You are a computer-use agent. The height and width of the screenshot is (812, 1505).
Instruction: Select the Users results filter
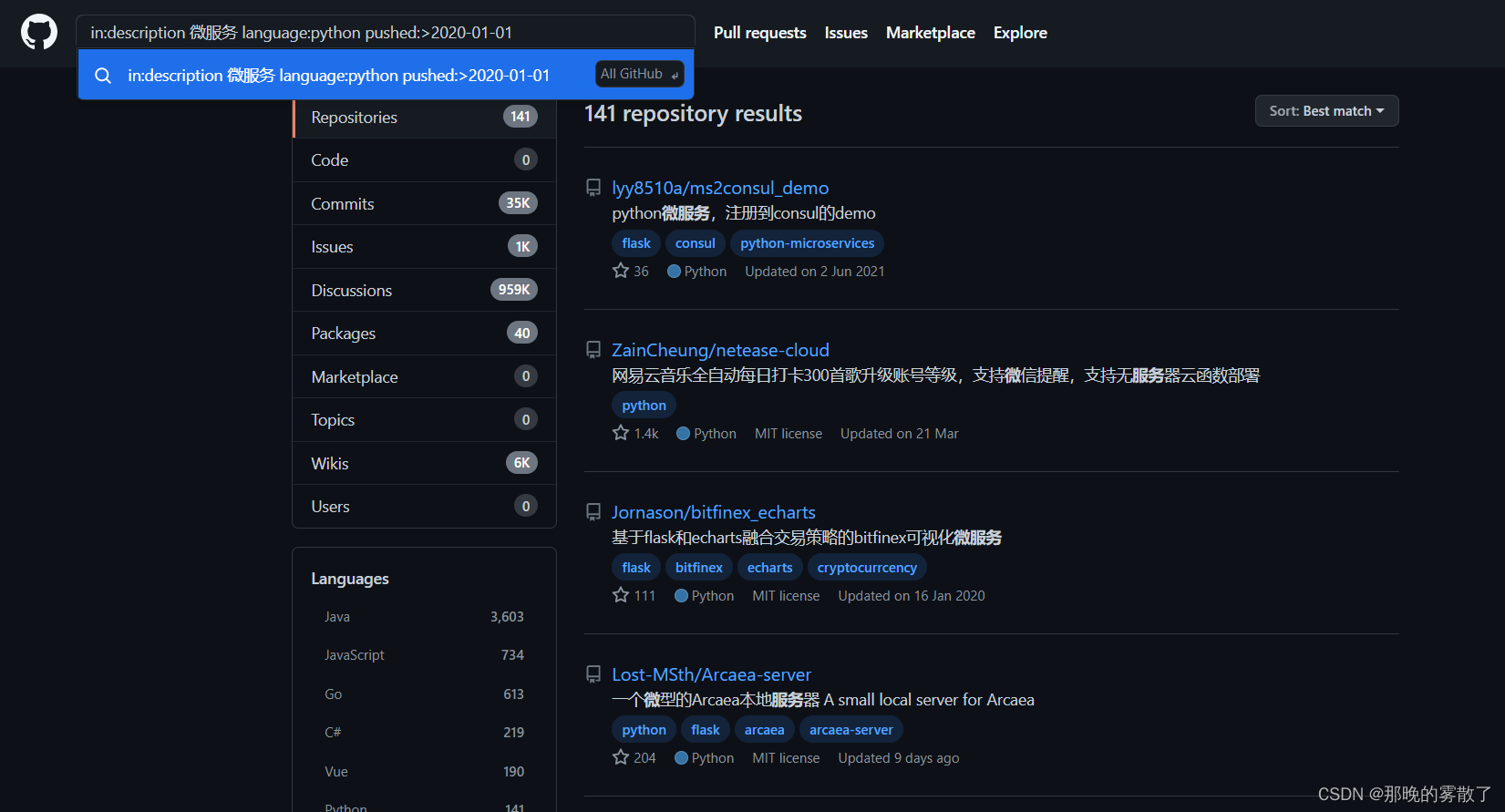tap(425, 506)
